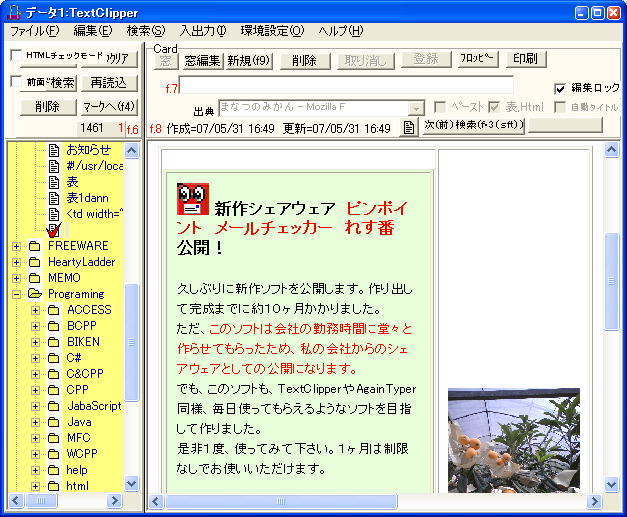Select the red check-marked document in the tree
627x517 pixels.
coord(54,230)
